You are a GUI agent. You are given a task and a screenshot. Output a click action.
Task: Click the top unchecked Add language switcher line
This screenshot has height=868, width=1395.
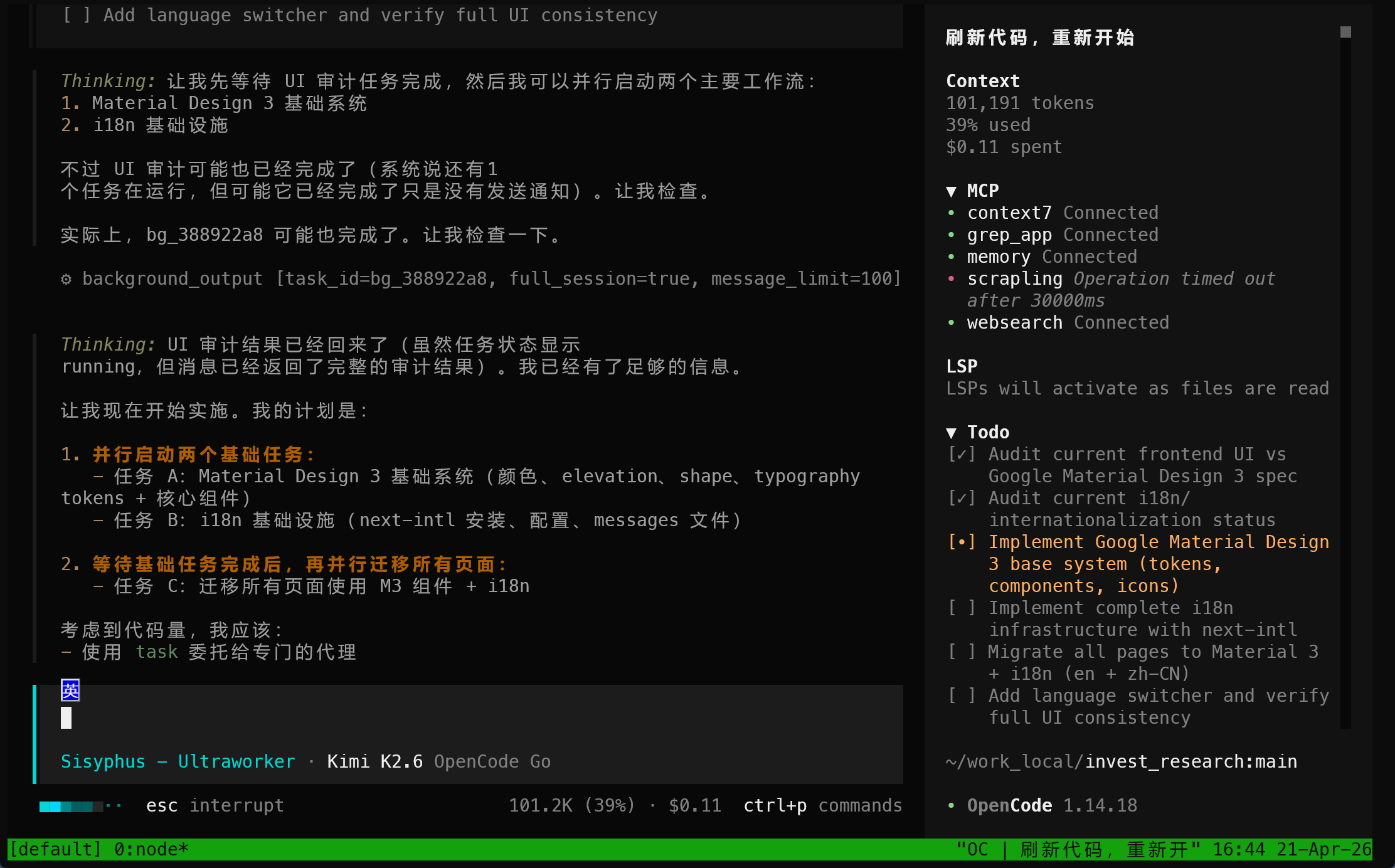pos(360,15)
